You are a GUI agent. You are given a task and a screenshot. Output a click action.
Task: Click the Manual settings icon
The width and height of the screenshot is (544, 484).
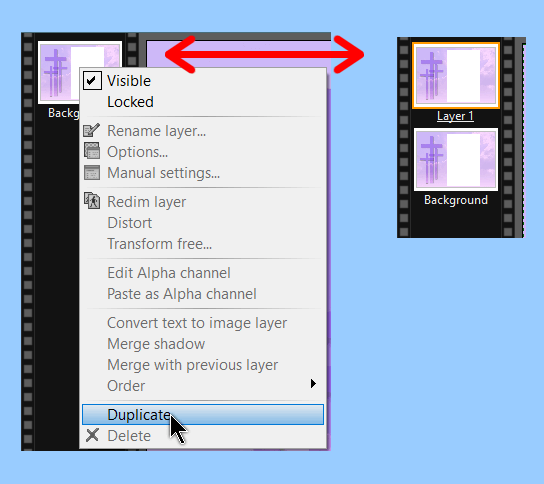(92, 172)
